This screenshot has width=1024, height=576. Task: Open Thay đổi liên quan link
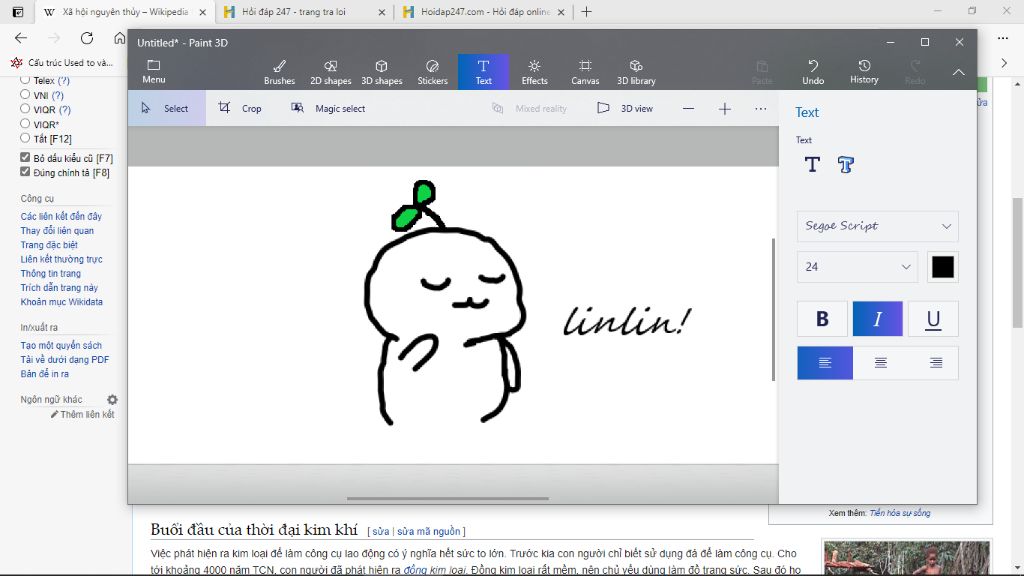[x=57, y=231]
